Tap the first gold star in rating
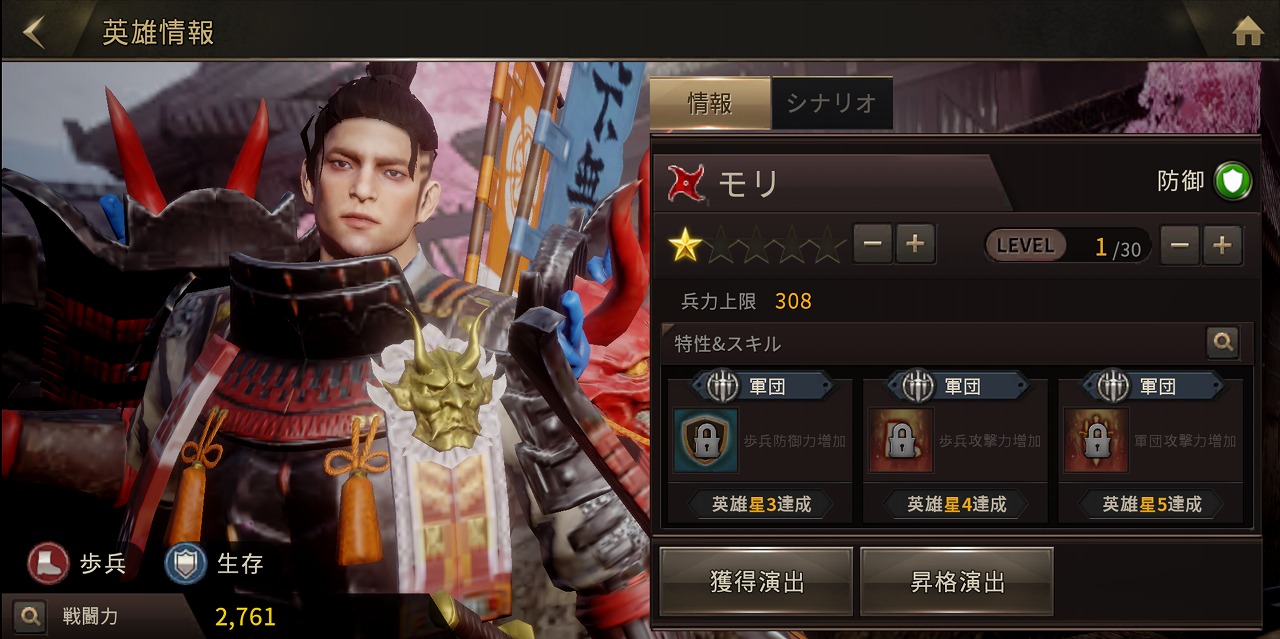Screen dimensions: 1280x639 tap(685, 244)
